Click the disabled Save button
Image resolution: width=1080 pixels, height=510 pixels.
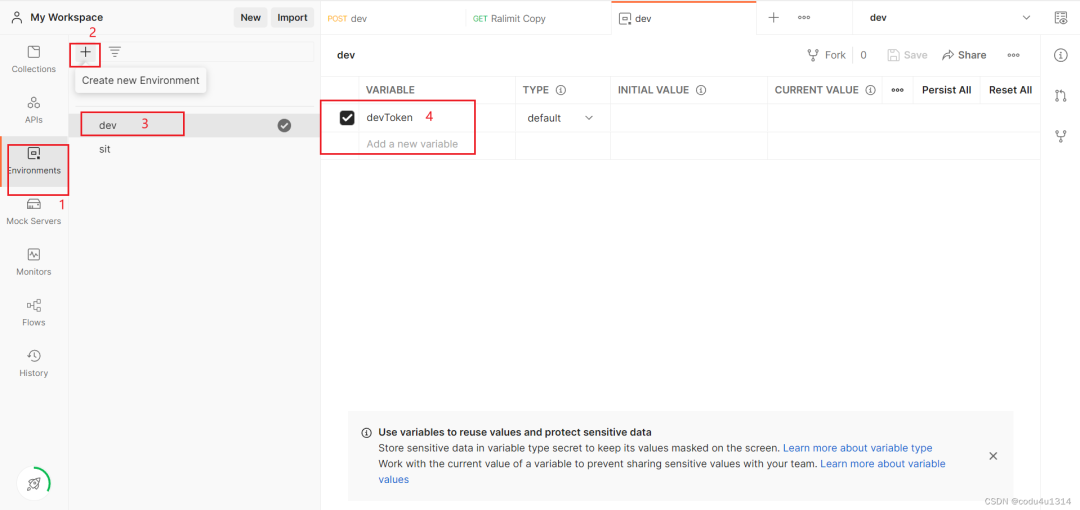coord(907,55)
